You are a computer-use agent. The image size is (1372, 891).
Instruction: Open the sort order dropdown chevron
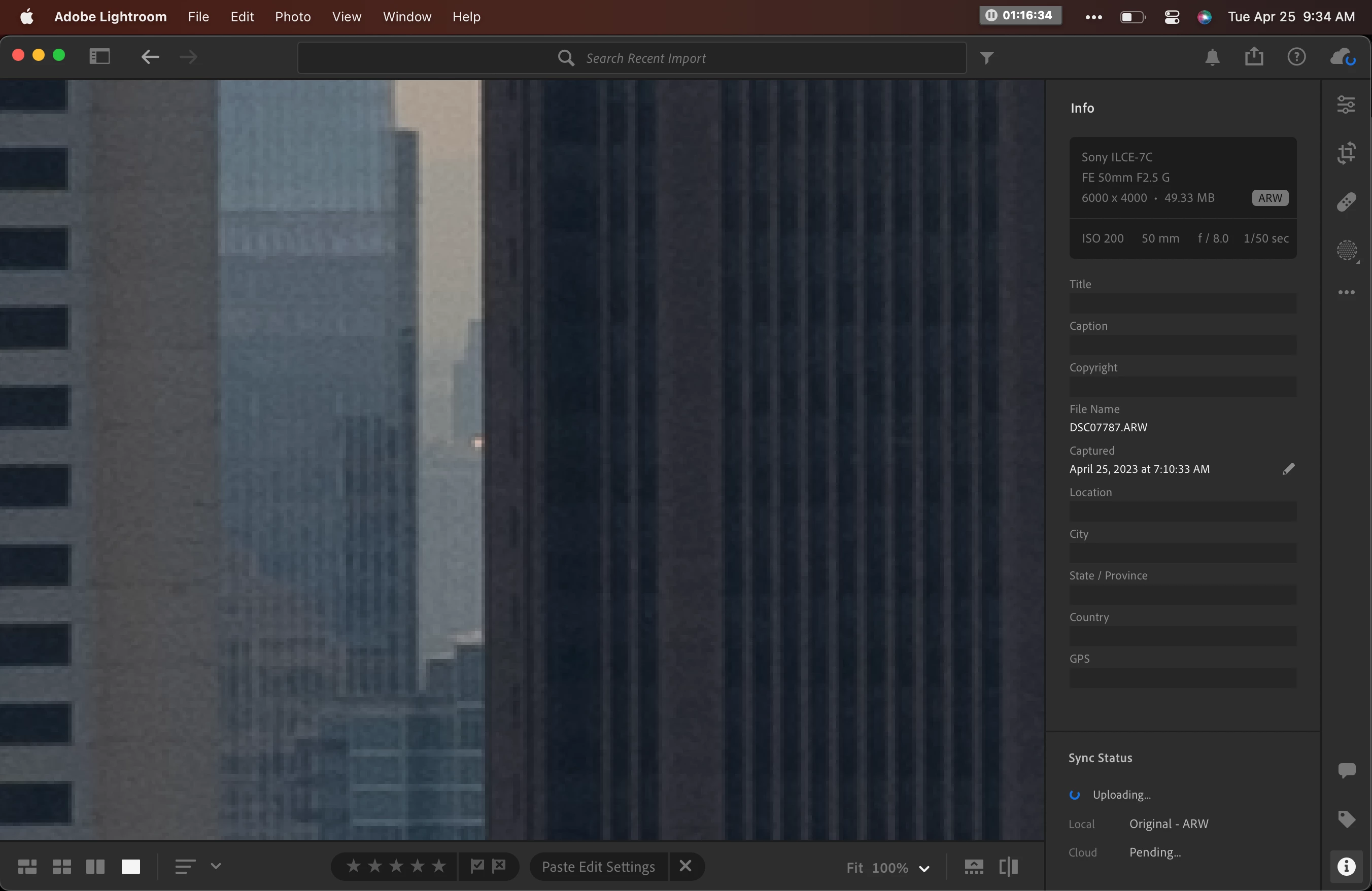[x=216, y=866]
